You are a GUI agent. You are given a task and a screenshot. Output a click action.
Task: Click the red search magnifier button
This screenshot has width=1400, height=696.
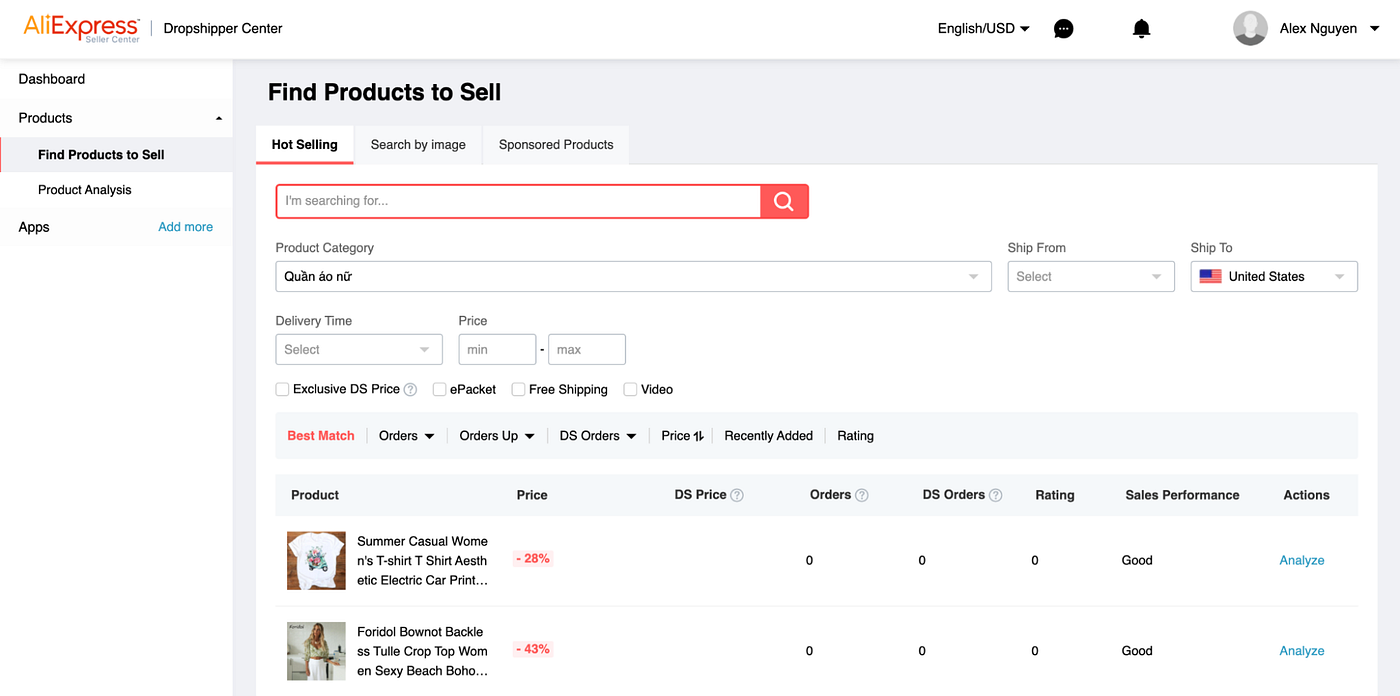pyautogui.click(x=784, y=201)
